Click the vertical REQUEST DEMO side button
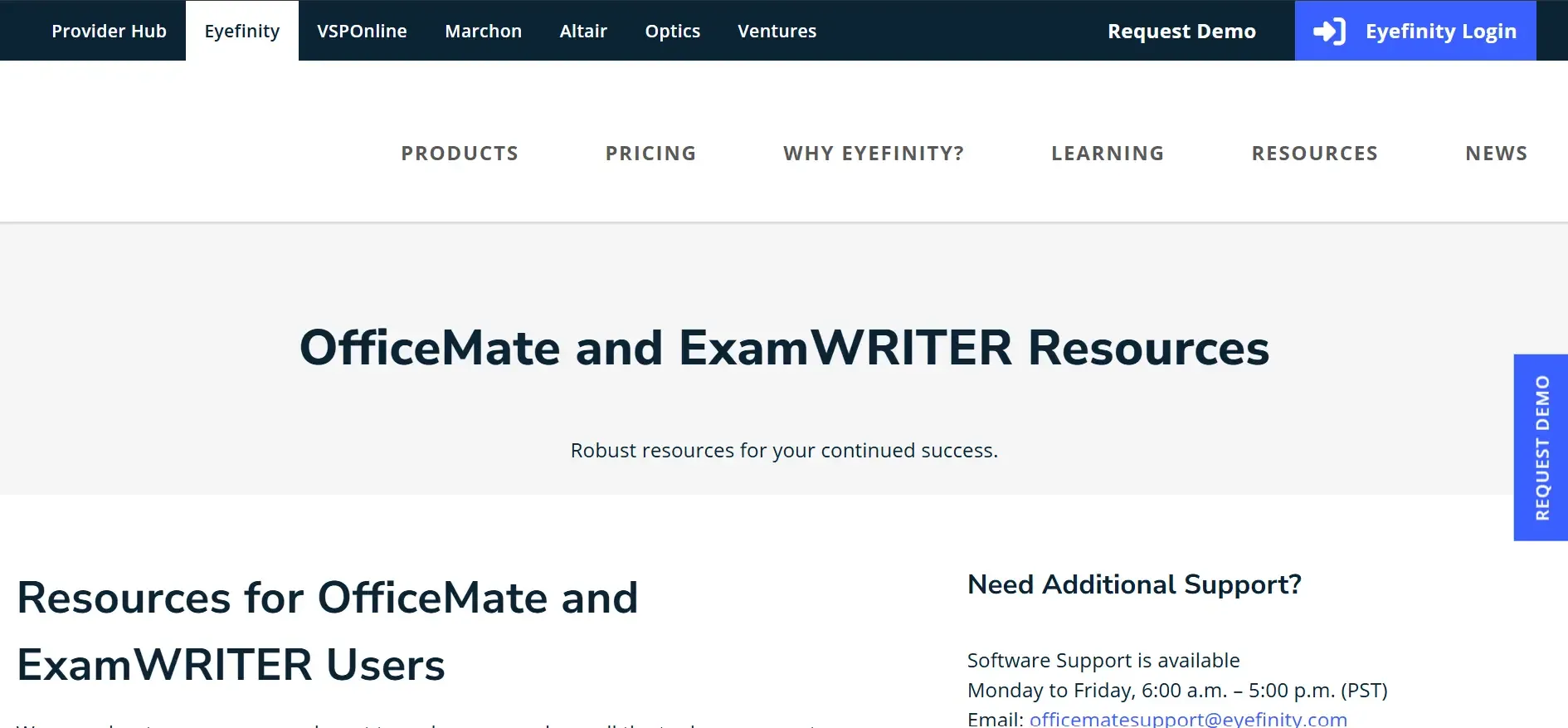Viewport: 1568px width, 728px height. [1541, 447]
